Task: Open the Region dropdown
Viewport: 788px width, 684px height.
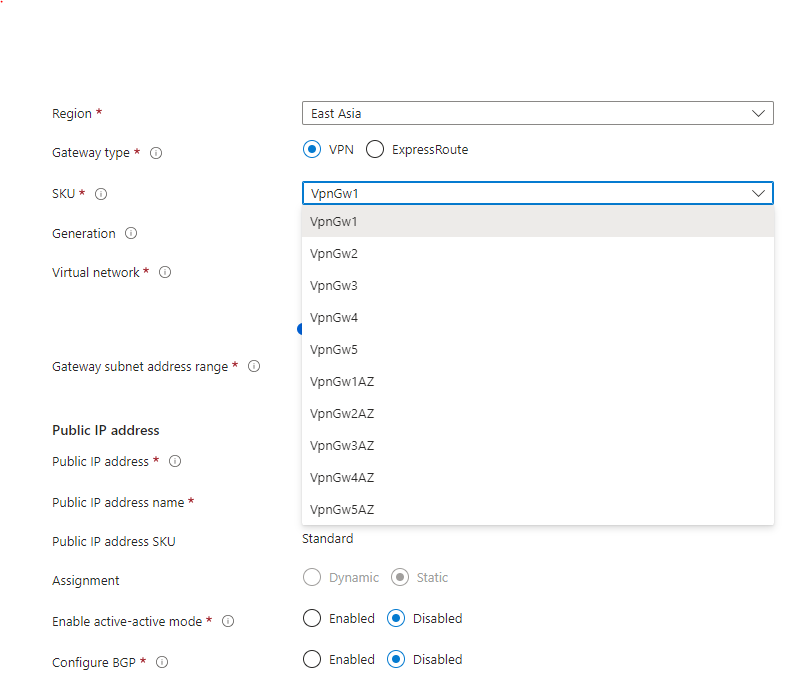Action: (x=537, y=114)
